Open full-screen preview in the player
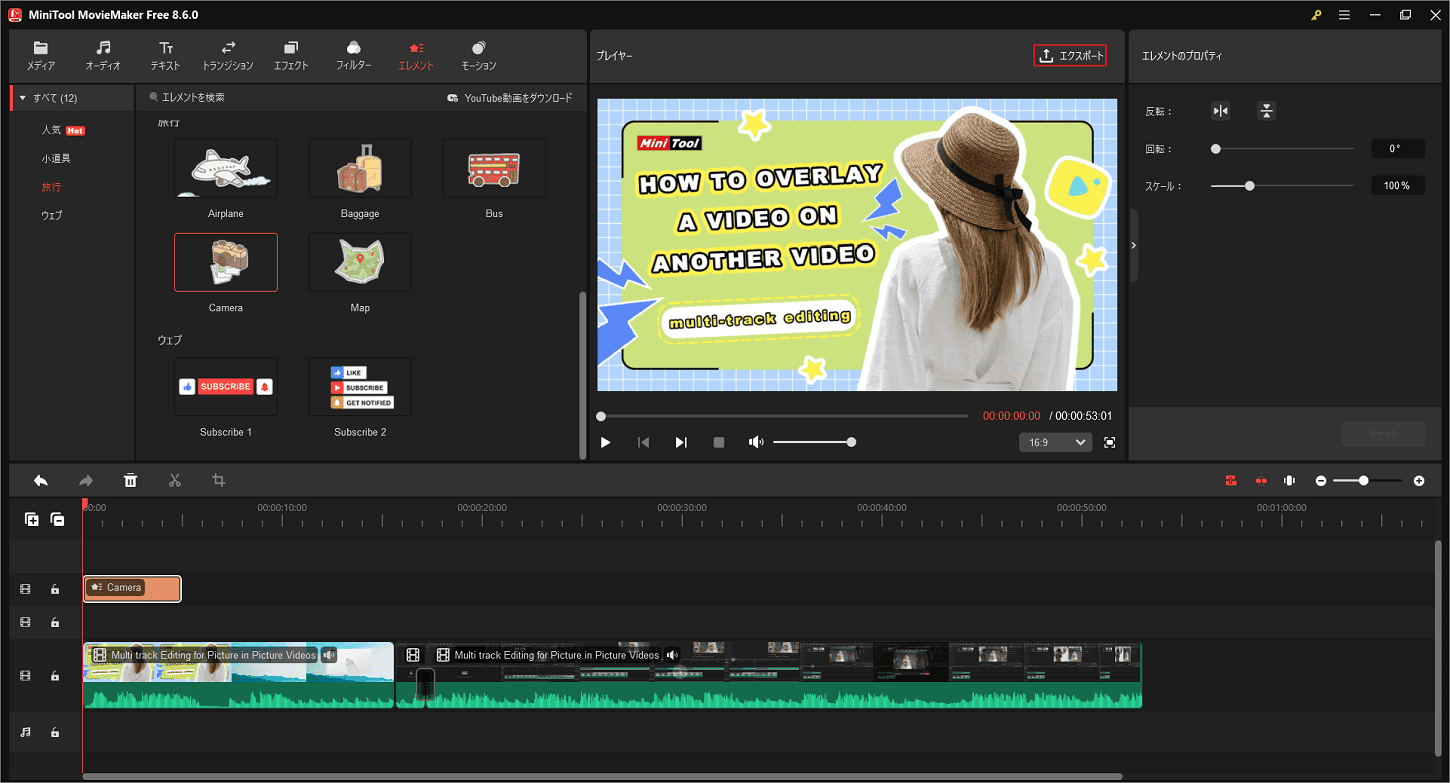 [x=1110, y=441]
